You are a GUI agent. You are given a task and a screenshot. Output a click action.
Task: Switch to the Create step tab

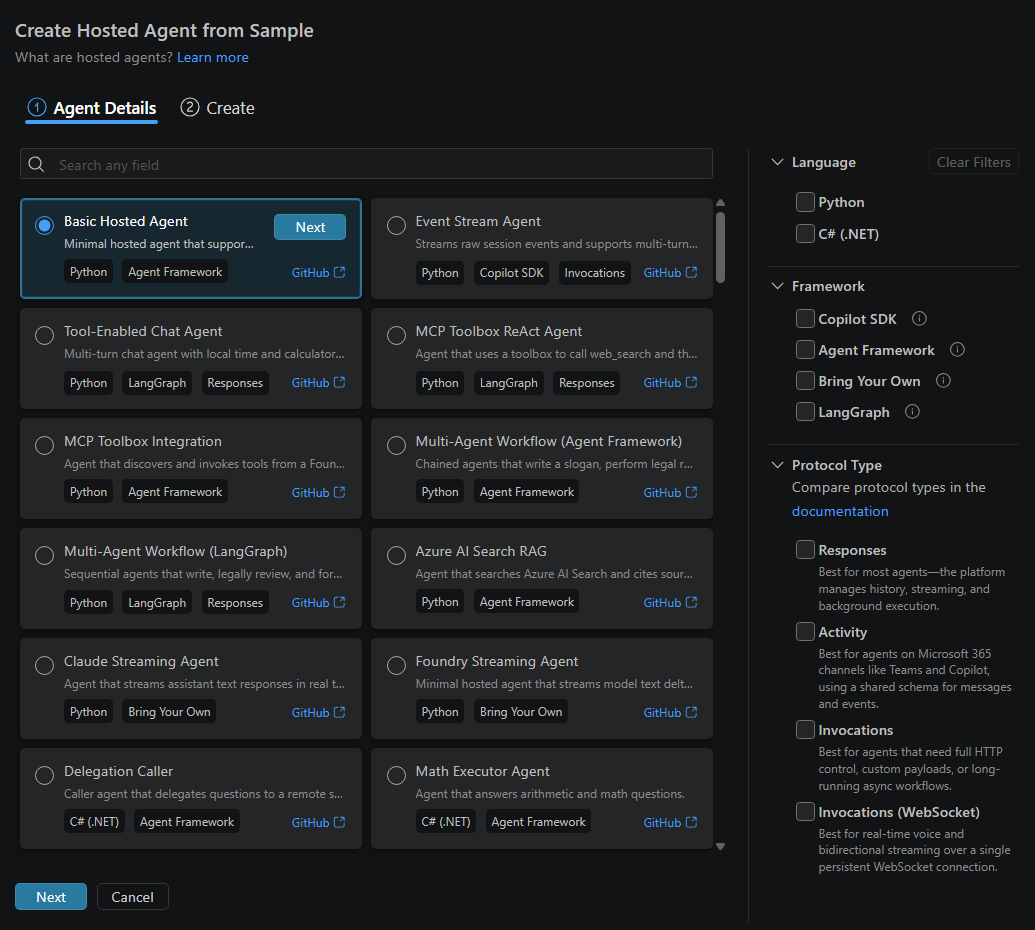click(217, 108)
